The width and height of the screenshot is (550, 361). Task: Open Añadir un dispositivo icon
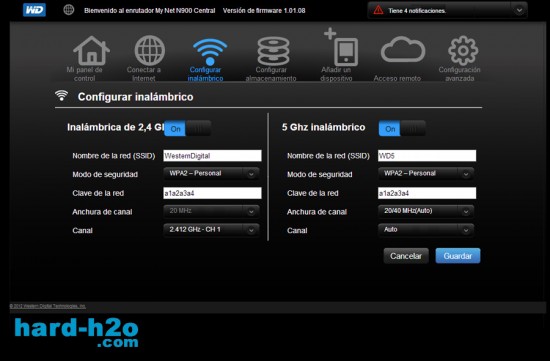(341, 47)
